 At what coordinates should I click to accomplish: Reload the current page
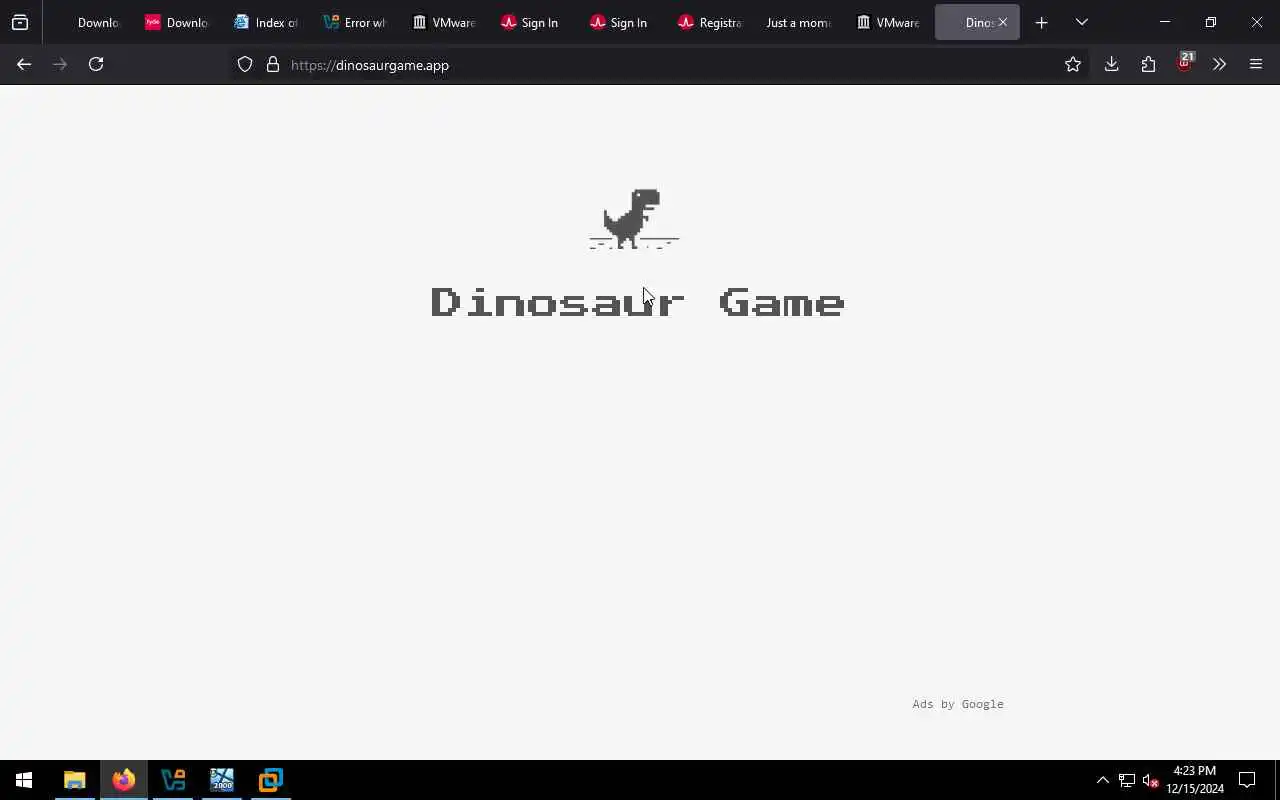96,64
